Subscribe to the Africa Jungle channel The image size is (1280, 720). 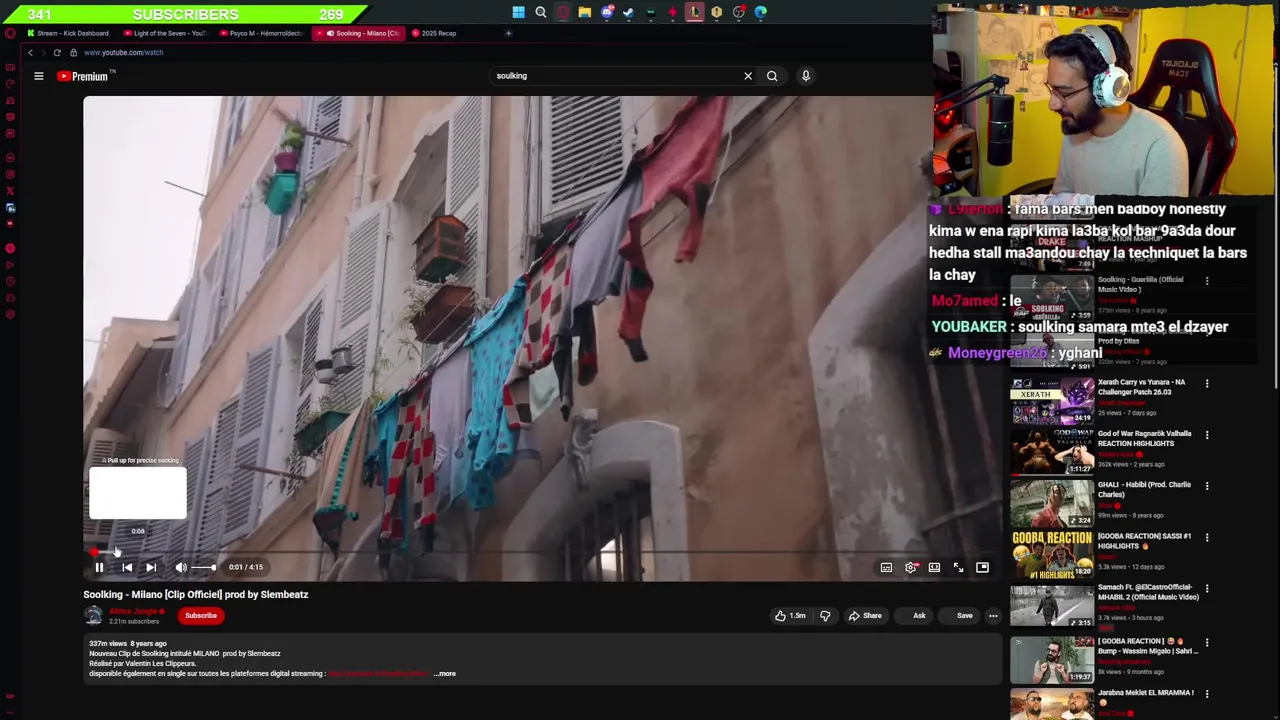click(x=200, y=616)
